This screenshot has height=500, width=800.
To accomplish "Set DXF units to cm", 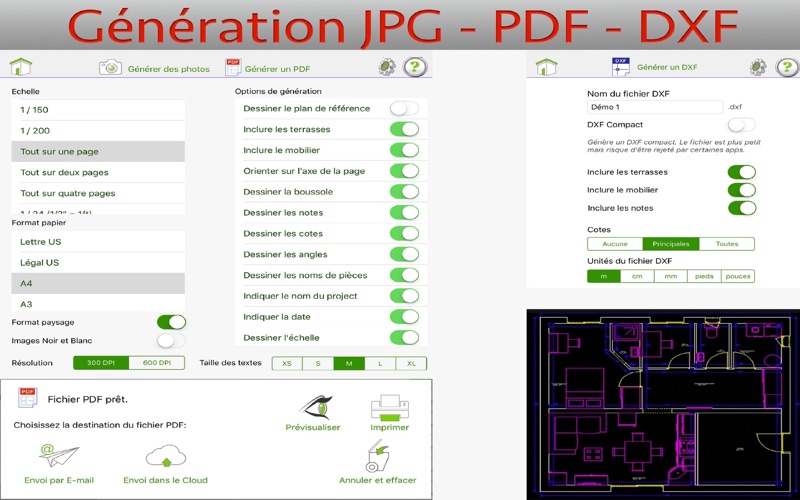I will coord(637,276).
